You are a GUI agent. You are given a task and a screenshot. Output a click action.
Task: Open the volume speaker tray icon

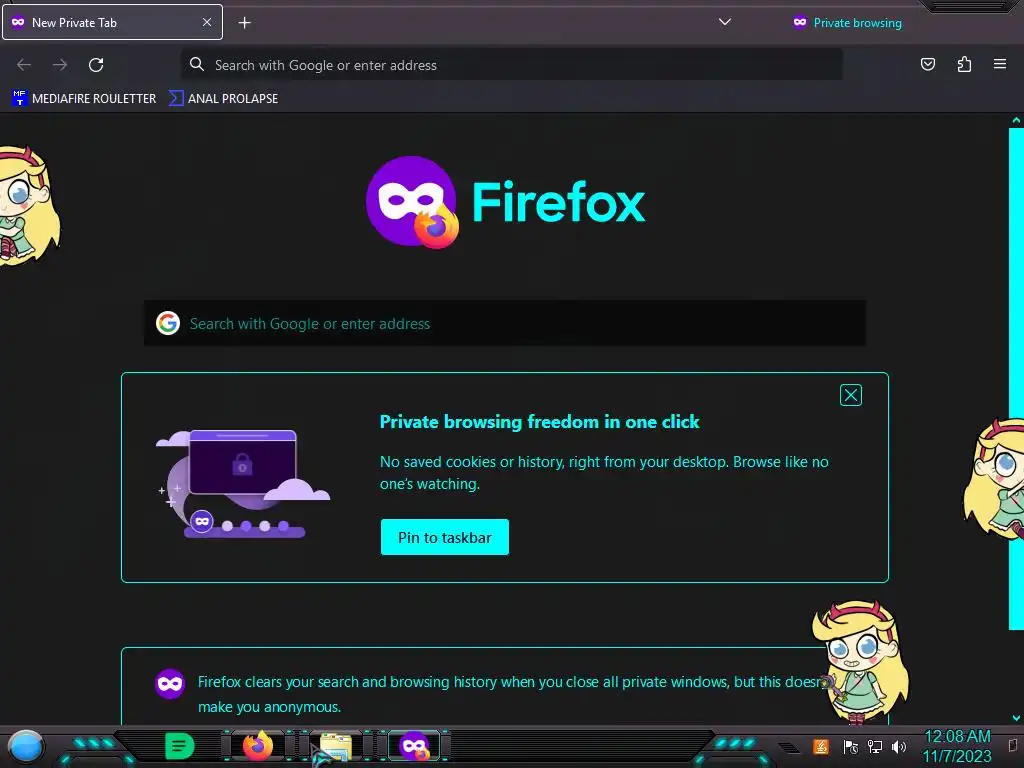pyautogui.click(x=899, y=746)
